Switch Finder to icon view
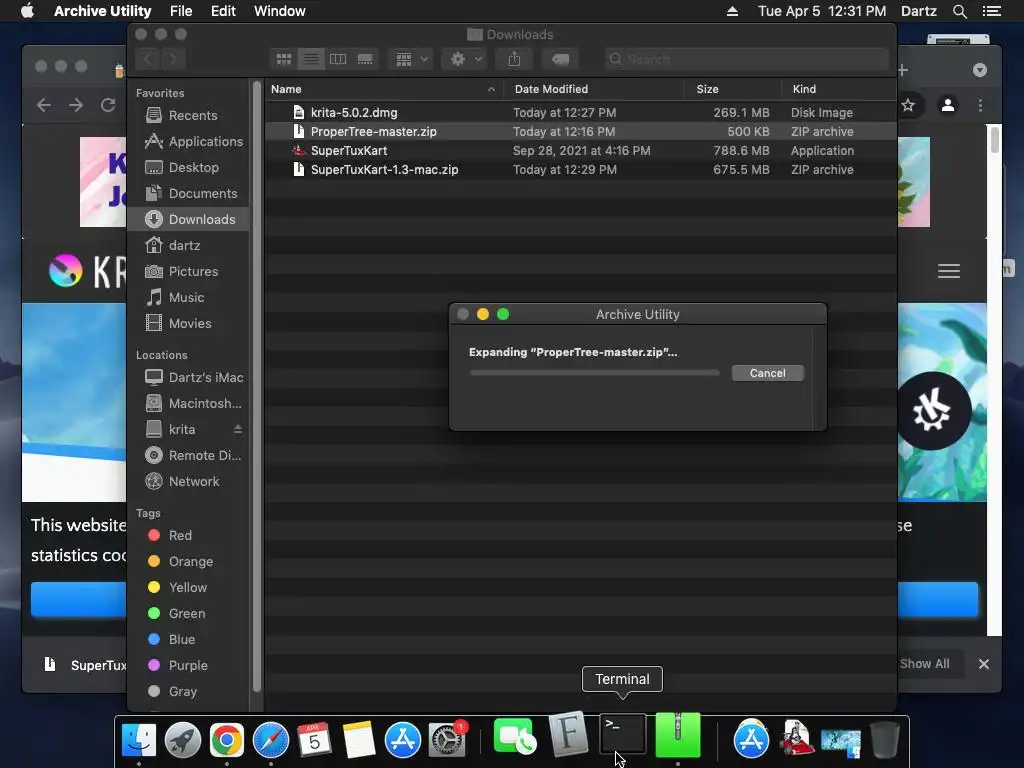The image size is (1024, 768). coord(283,59)
